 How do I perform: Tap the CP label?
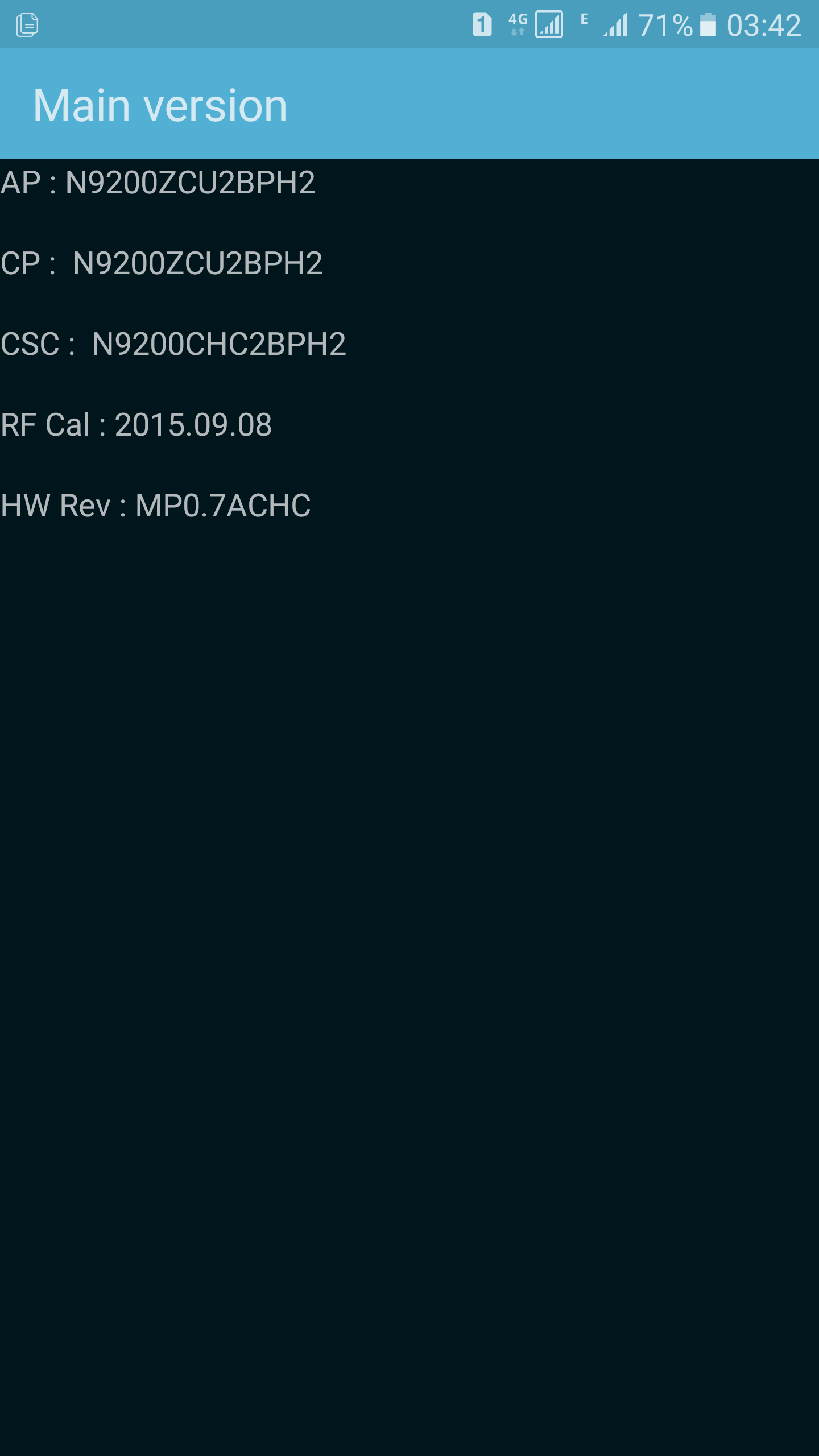pos(20,263)
